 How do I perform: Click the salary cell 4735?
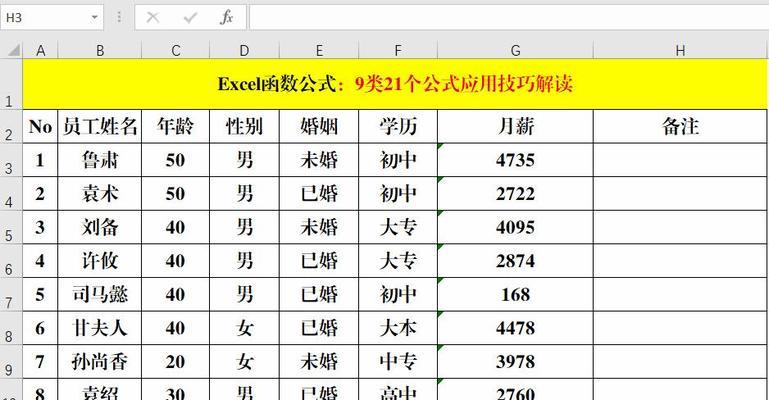[515, 160]
